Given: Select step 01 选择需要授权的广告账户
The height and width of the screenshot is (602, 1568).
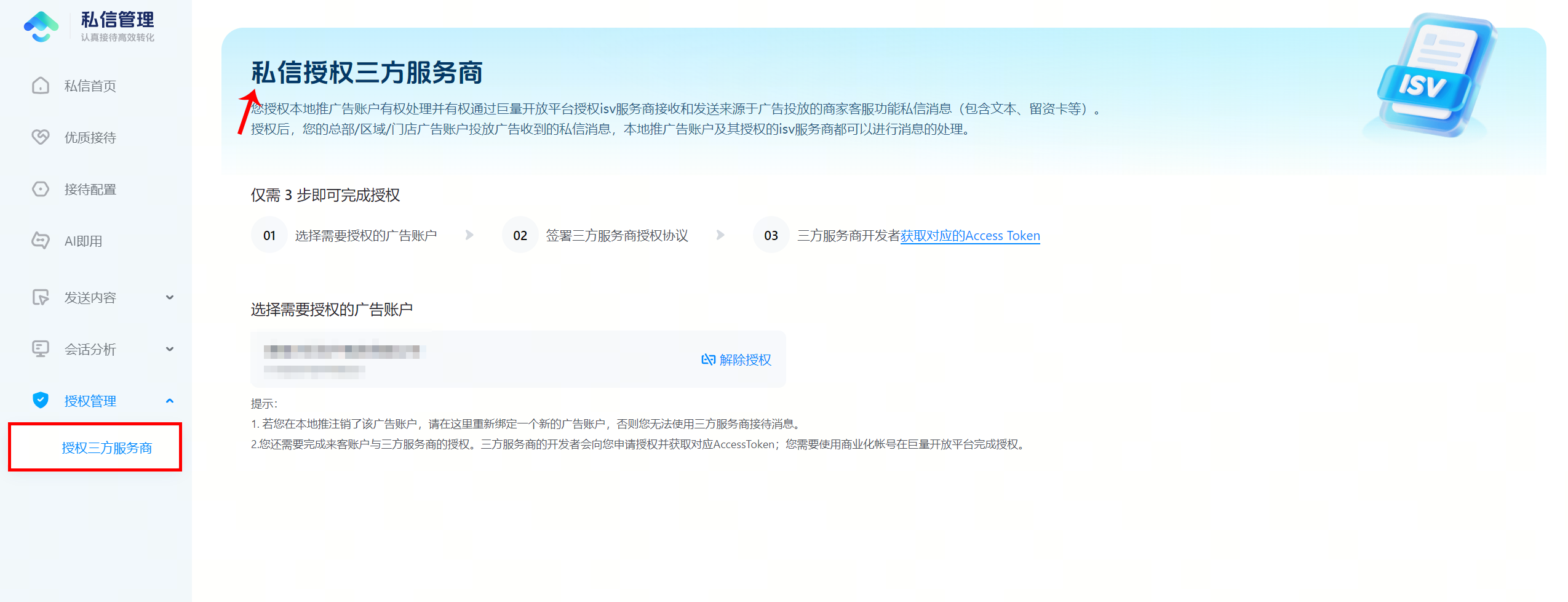Looking at the screenshot, I should (x=365, y=236).
